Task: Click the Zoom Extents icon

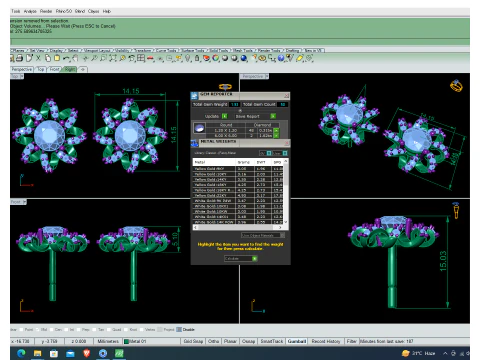Action: (113, 58)
